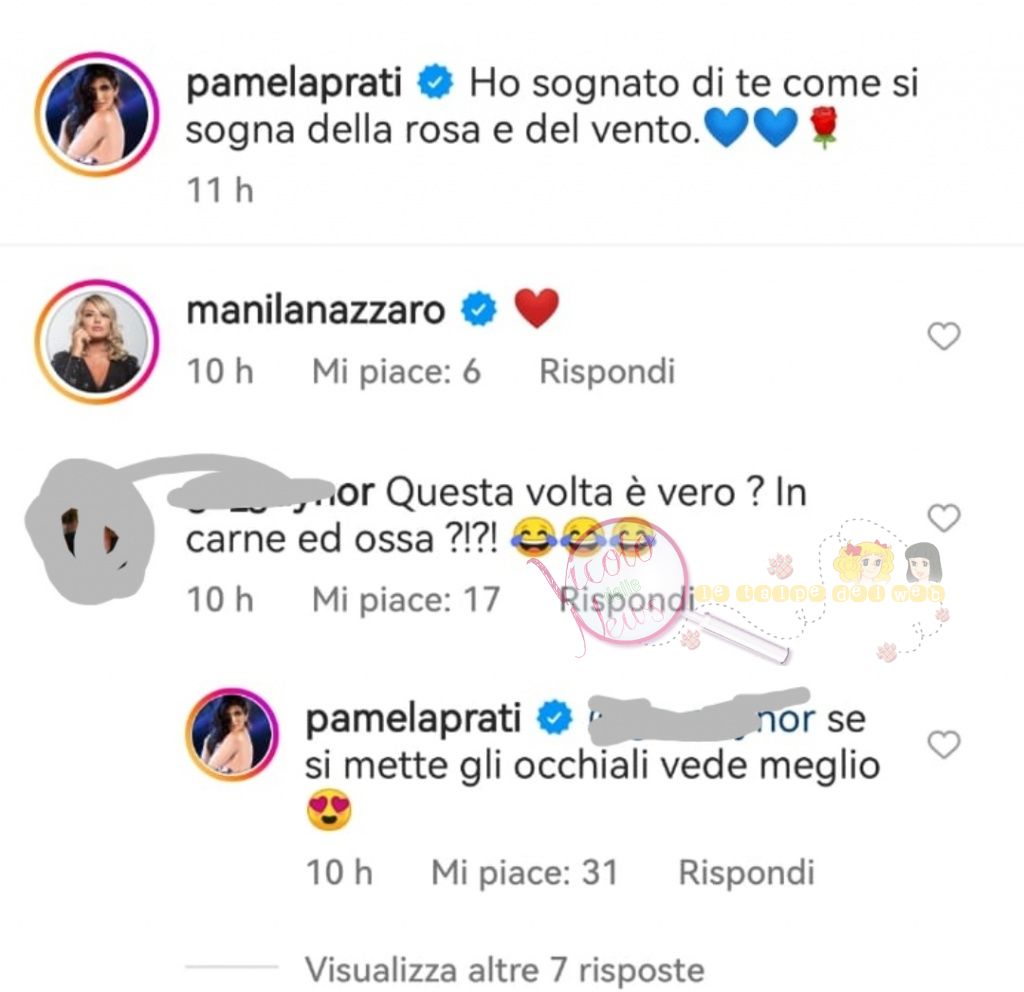View likes 'Mi piace: 17'
1024x992 pixels.
[x=406, y=600]
